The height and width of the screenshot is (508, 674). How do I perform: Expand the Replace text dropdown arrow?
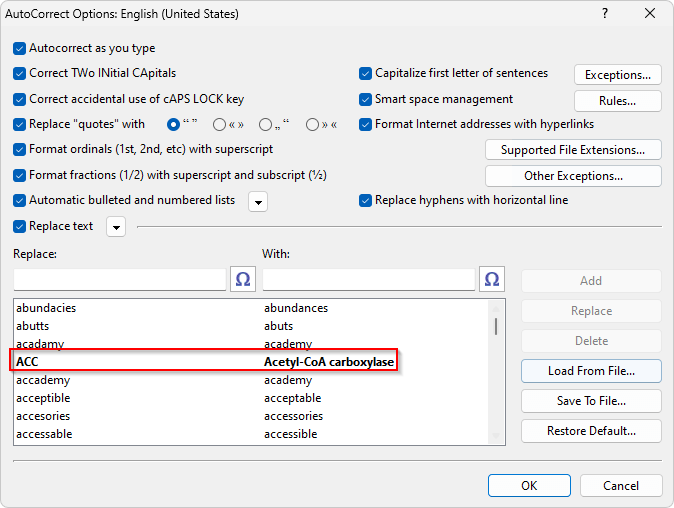coord(116,227)
